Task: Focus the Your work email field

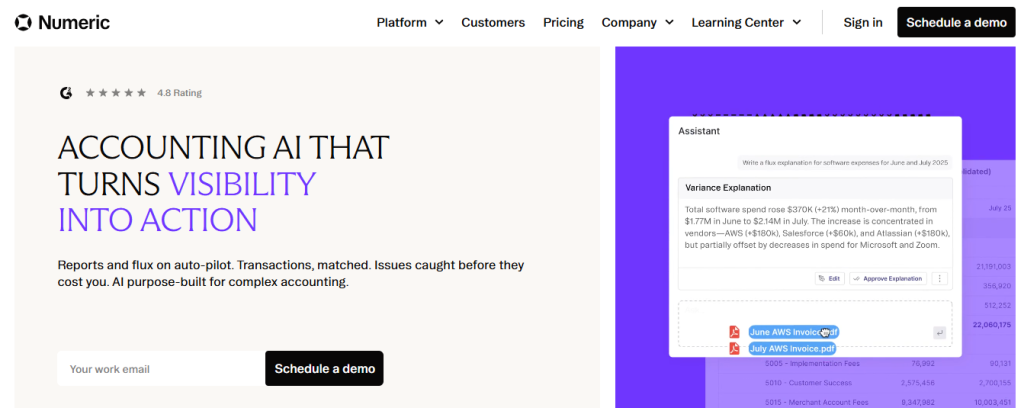Action: point(161,369)
